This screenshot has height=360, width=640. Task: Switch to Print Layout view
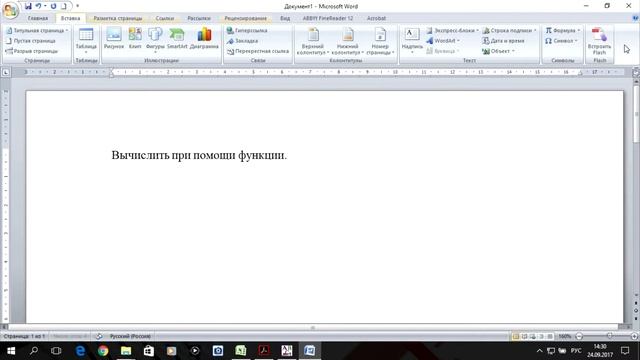516,336
